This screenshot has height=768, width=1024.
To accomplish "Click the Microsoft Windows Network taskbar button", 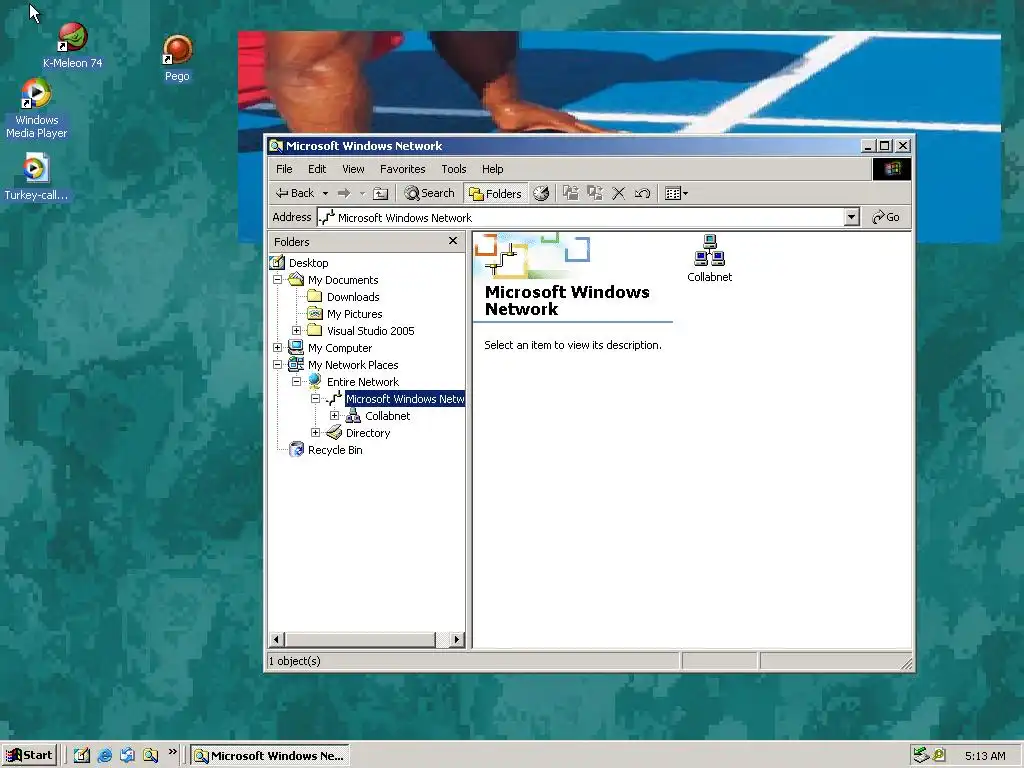I will pos(270,756).
